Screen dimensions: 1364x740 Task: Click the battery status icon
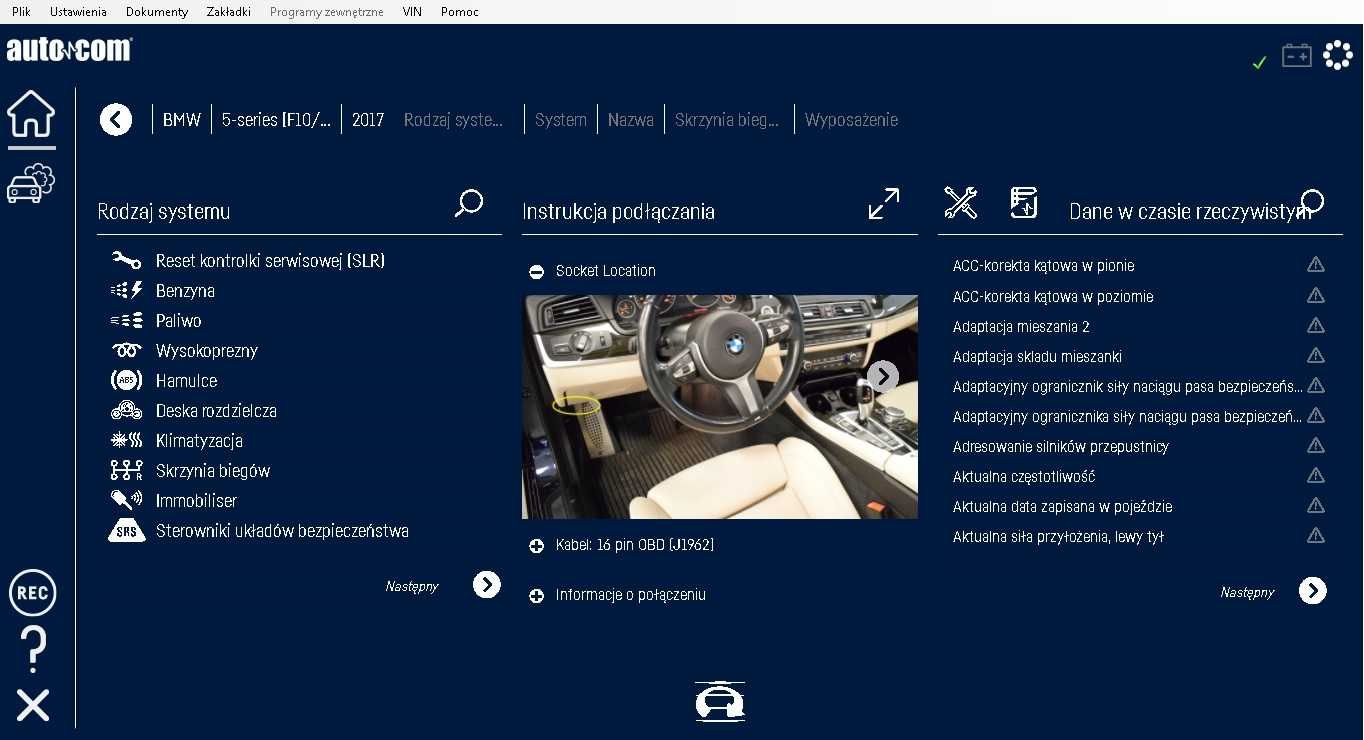pyautogui.click(x=1297, y=55)
